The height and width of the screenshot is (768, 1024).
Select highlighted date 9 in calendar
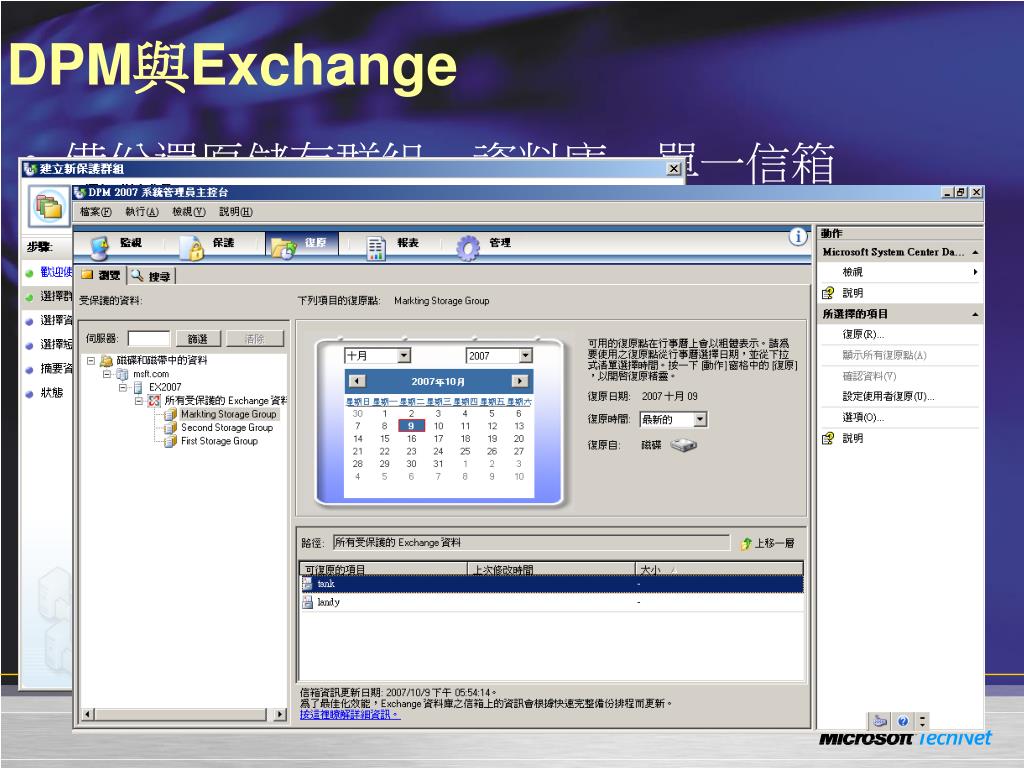(x=411, y=426)
